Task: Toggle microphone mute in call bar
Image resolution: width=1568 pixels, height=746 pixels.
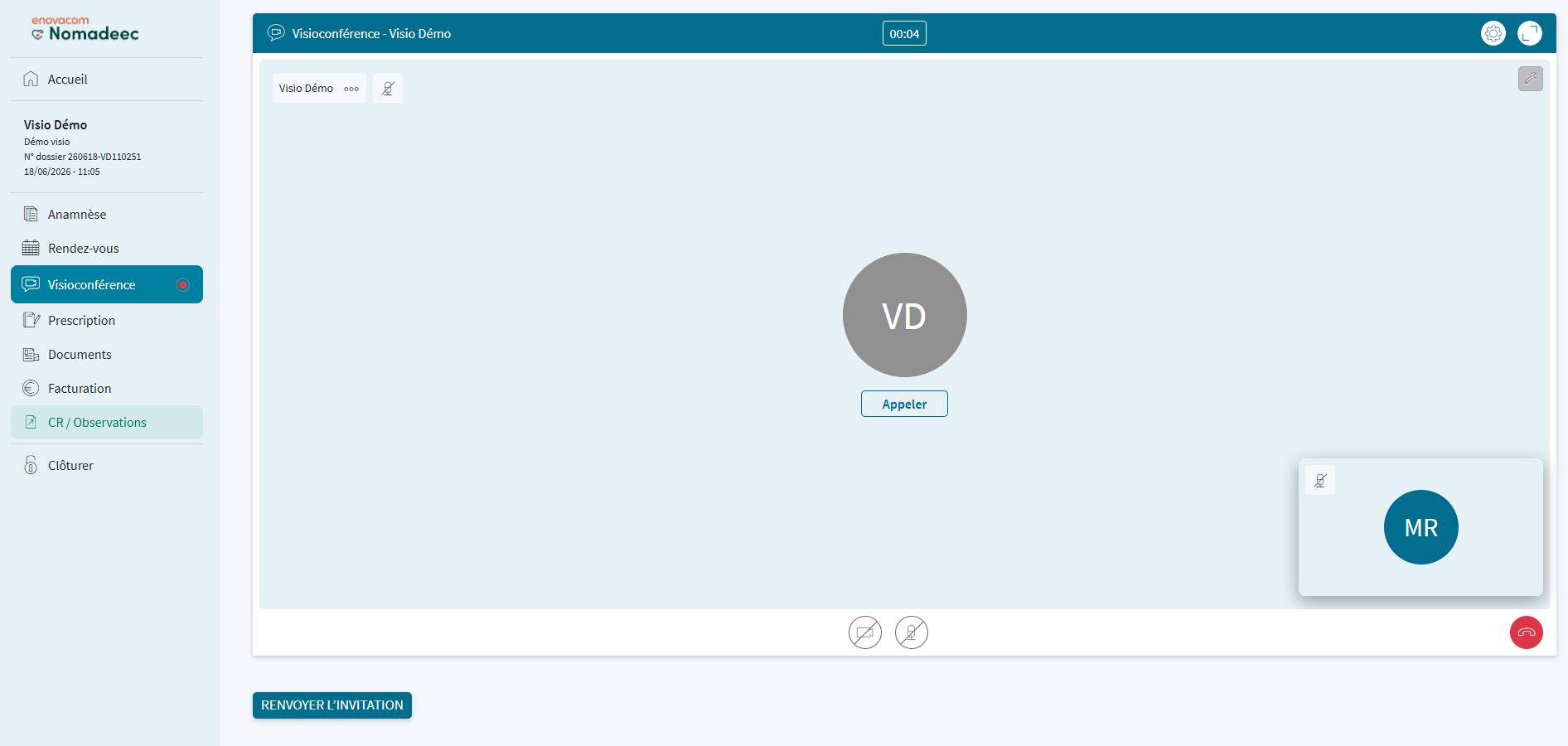Action: click(912, 632)
